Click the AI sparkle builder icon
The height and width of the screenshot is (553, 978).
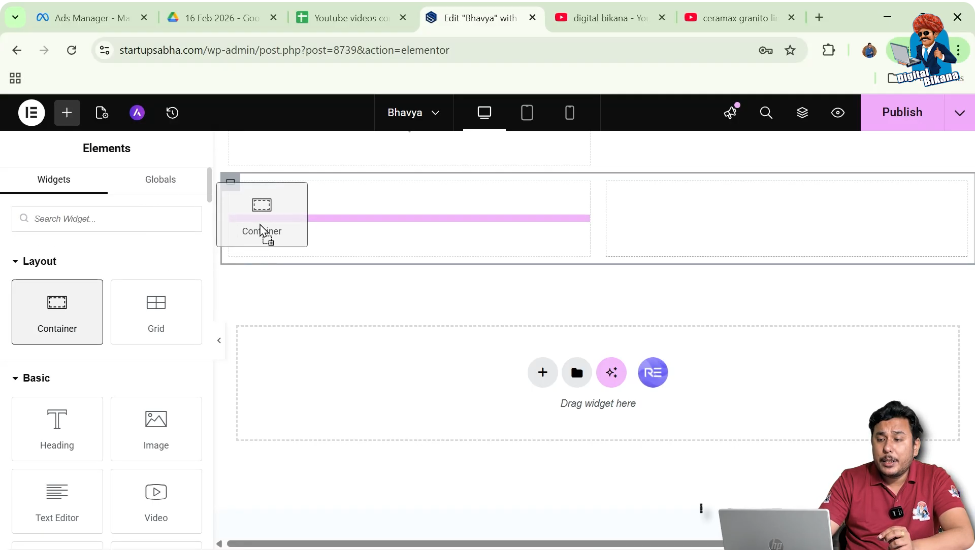[611, 373]
